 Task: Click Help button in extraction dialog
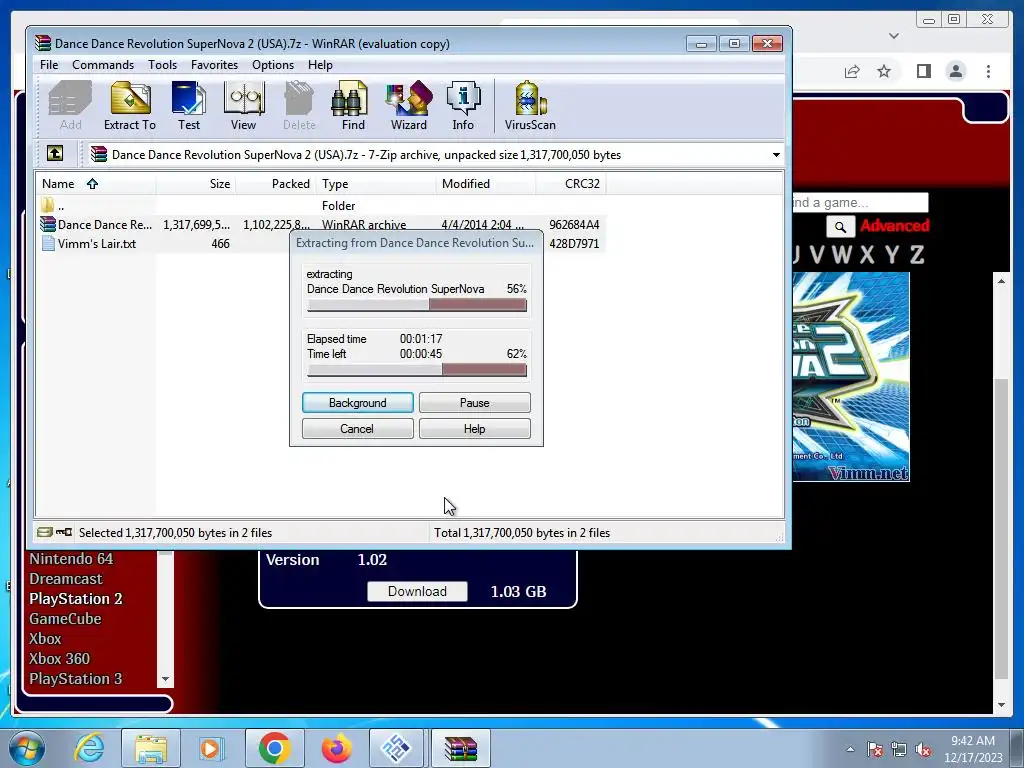tap(475, 429)
